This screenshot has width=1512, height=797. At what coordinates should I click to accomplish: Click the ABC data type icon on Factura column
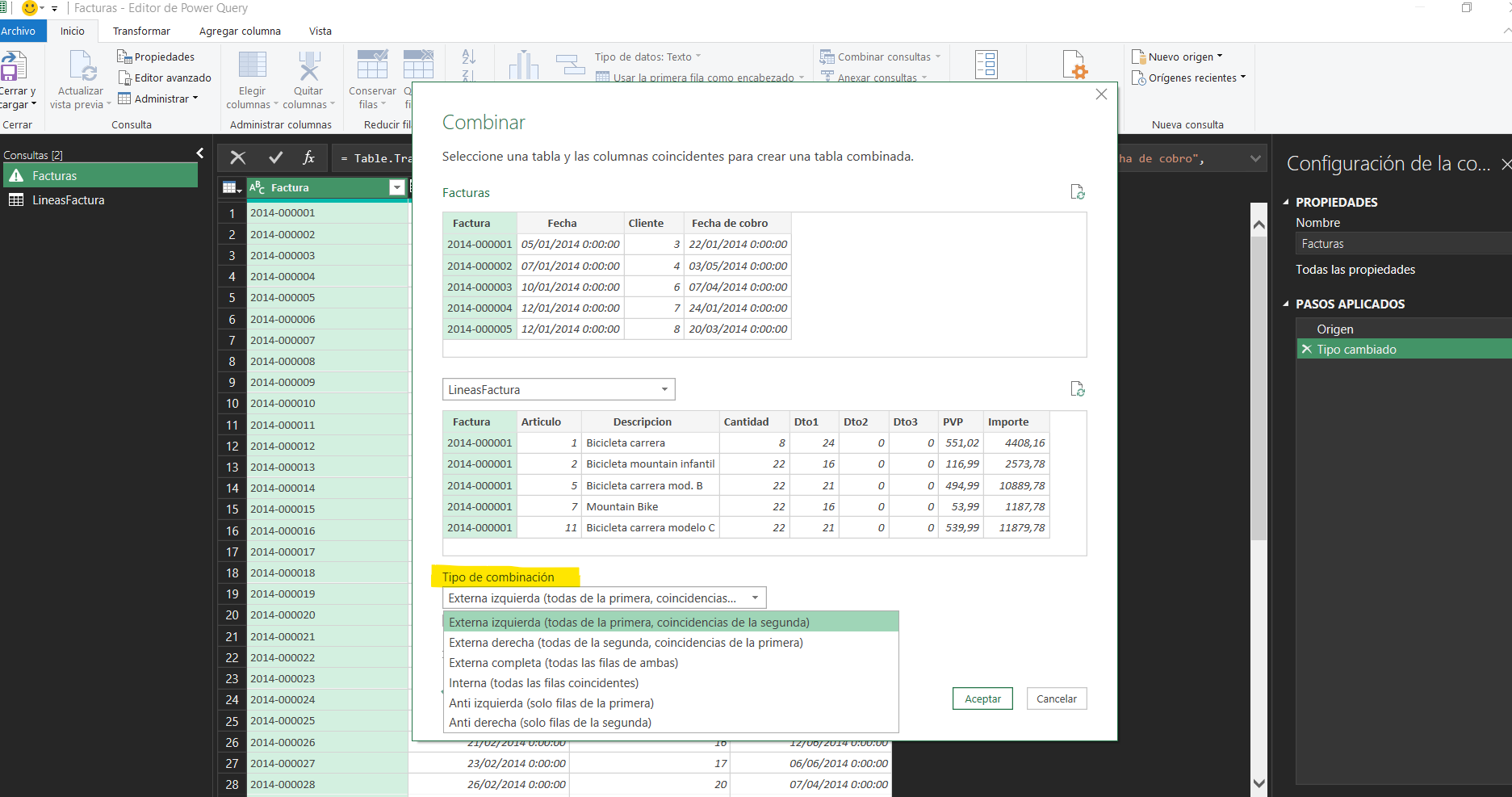coord(257,187)
